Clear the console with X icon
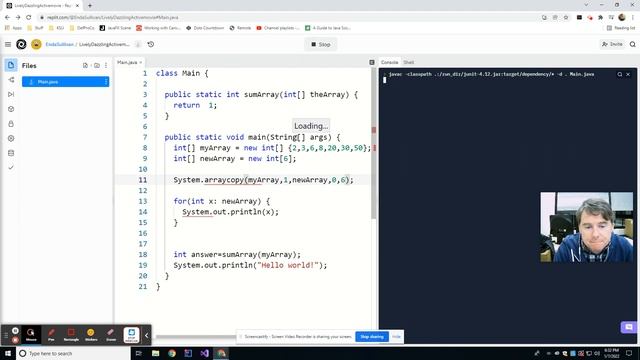Viewport: 640px width, 360px height. pyautogui.click(x=628, y=74)
